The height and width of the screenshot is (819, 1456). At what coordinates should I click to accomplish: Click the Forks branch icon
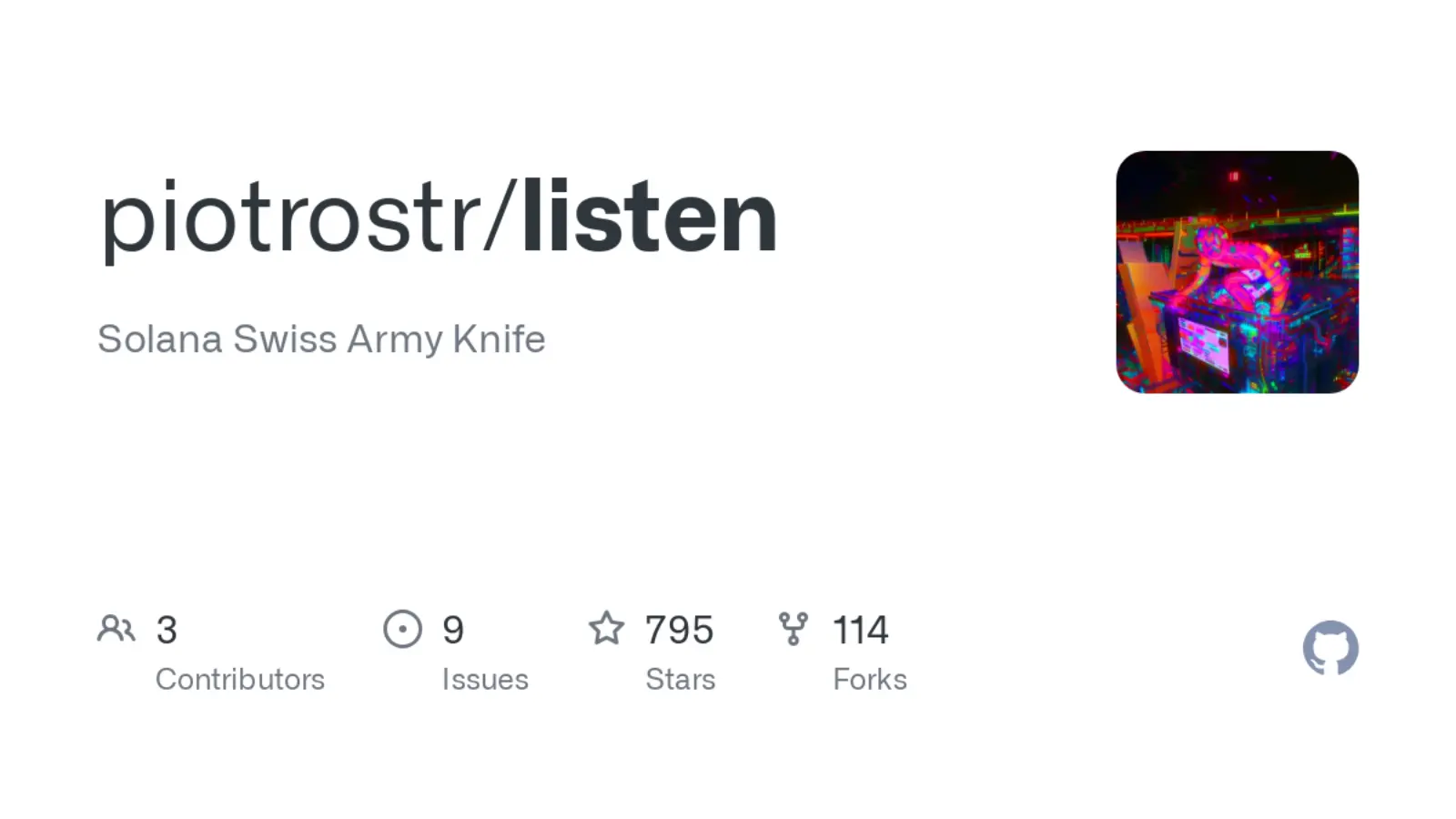(794, 629)
